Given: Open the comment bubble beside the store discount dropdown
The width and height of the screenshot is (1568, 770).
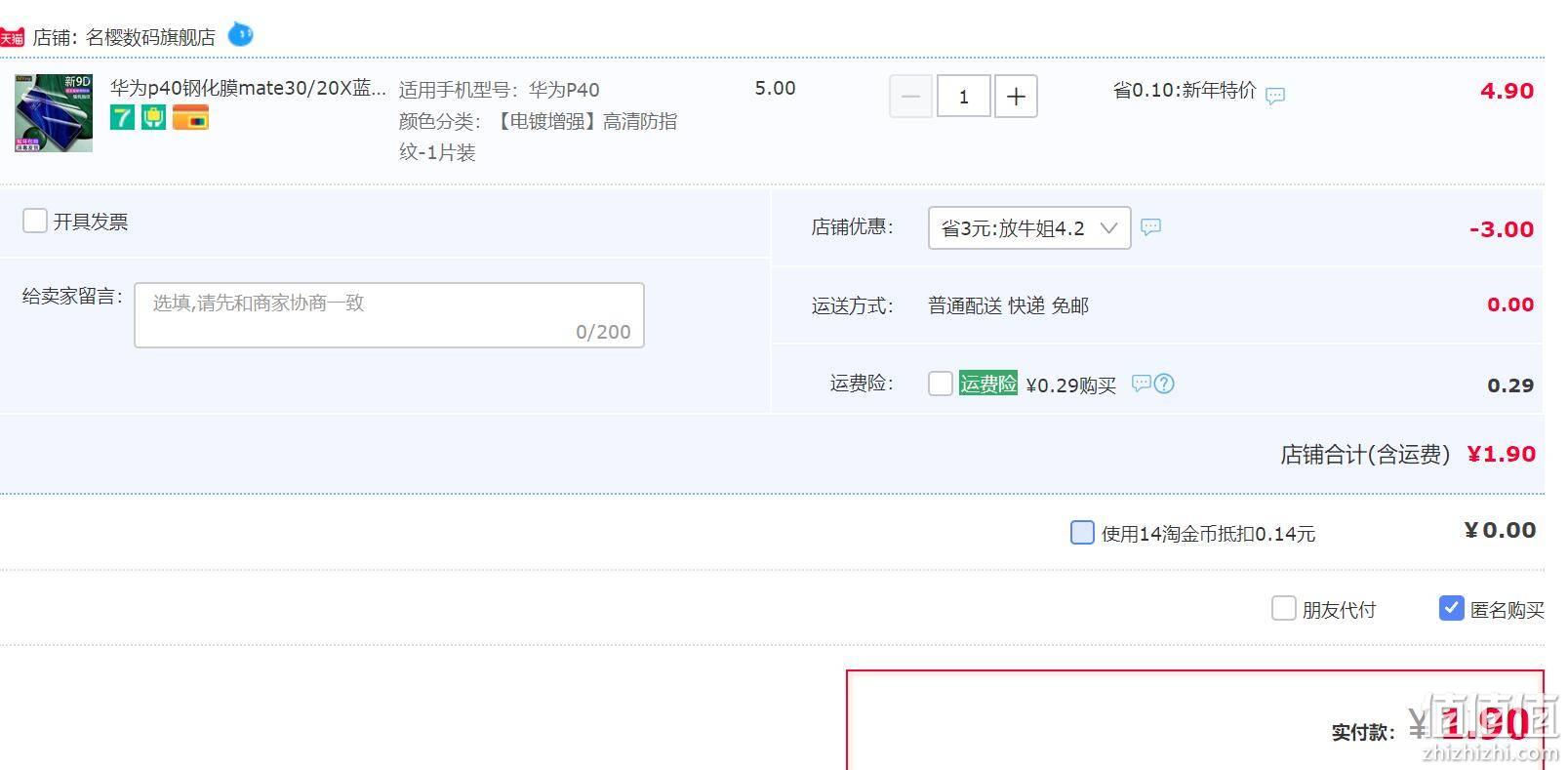Looking at the screenshot, I should [1151, 227].
